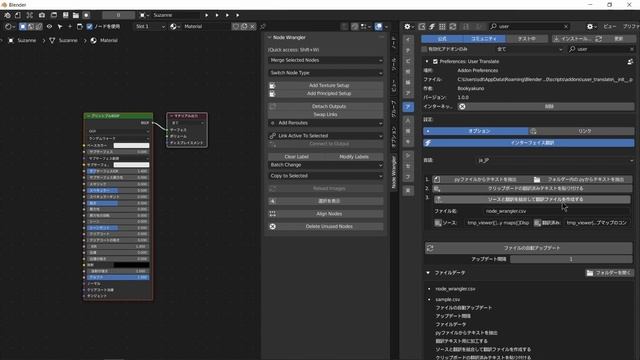This screenshot has height=360, width=640.
Task: Click pyファイルからテキストを抽出 button
Action: 482,180
